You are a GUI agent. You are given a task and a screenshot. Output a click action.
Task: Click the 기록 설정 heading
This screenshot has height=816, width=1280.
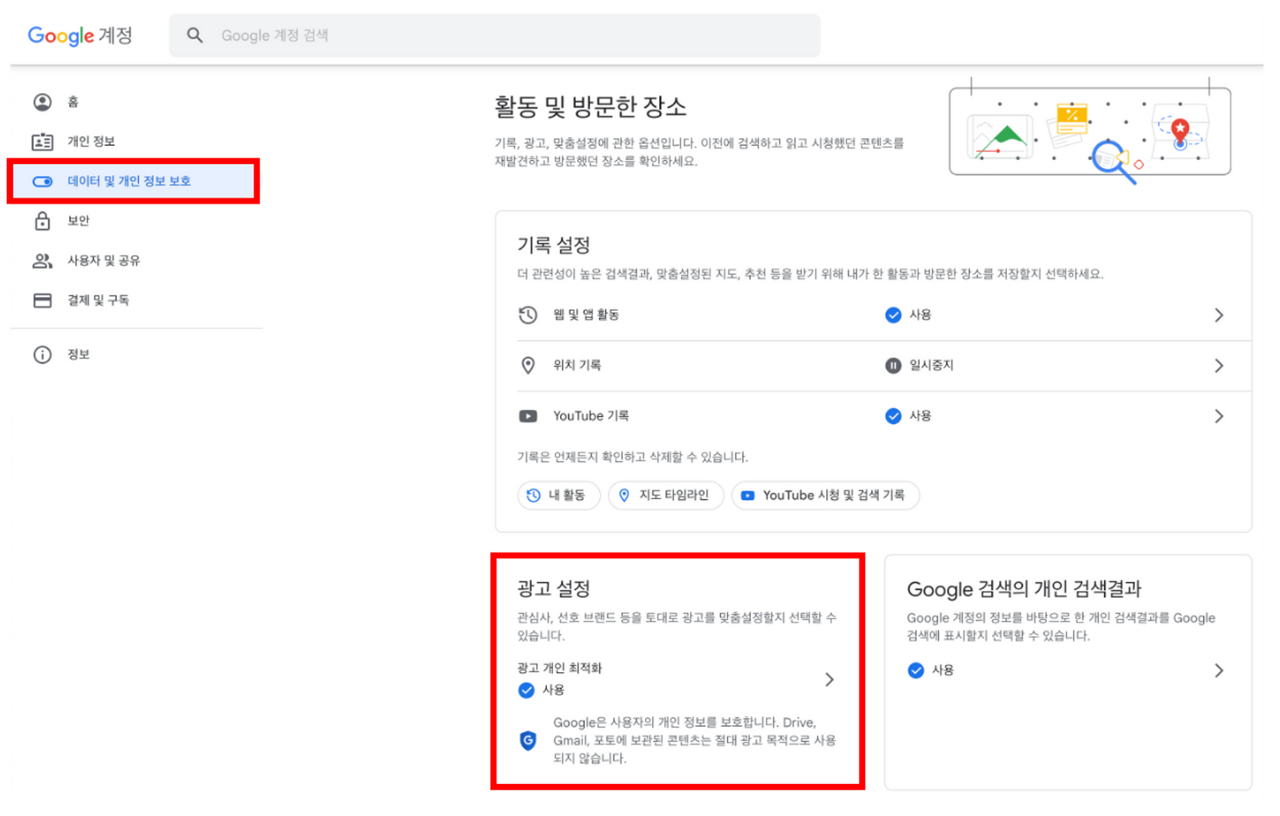(x=554, y=245)
